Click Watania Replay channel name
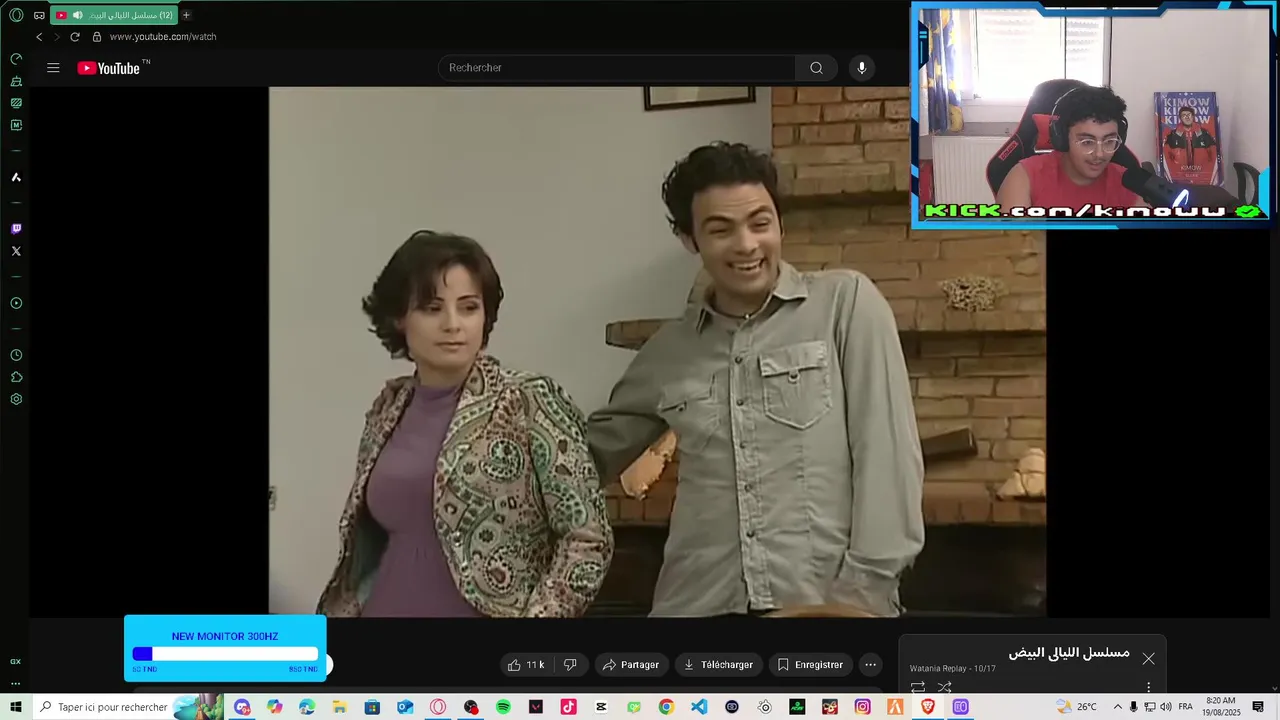Image resolution: width=1280 pixels, height=720 pixels. 939,669
